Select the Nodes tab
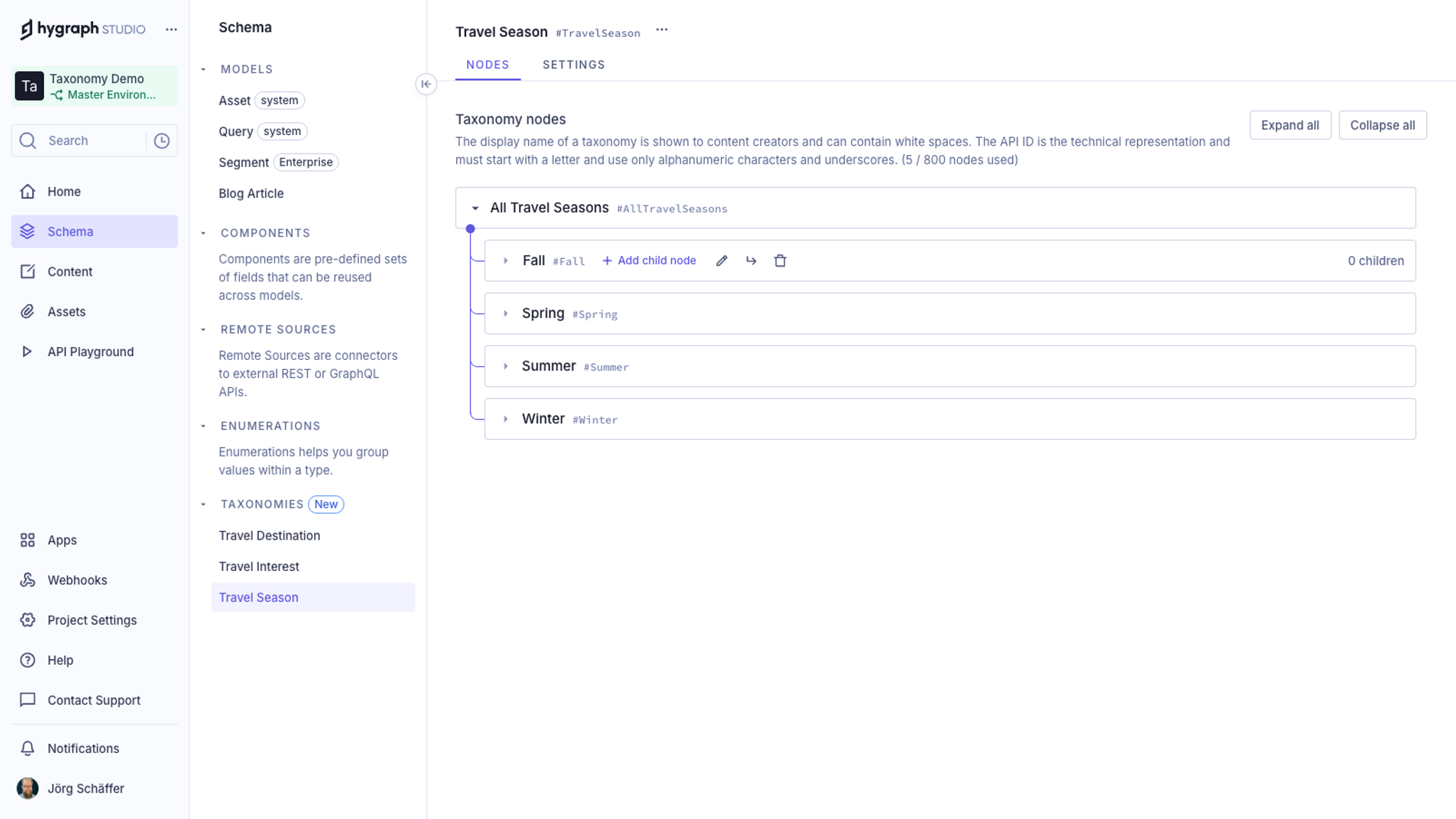 click(488, 65)
